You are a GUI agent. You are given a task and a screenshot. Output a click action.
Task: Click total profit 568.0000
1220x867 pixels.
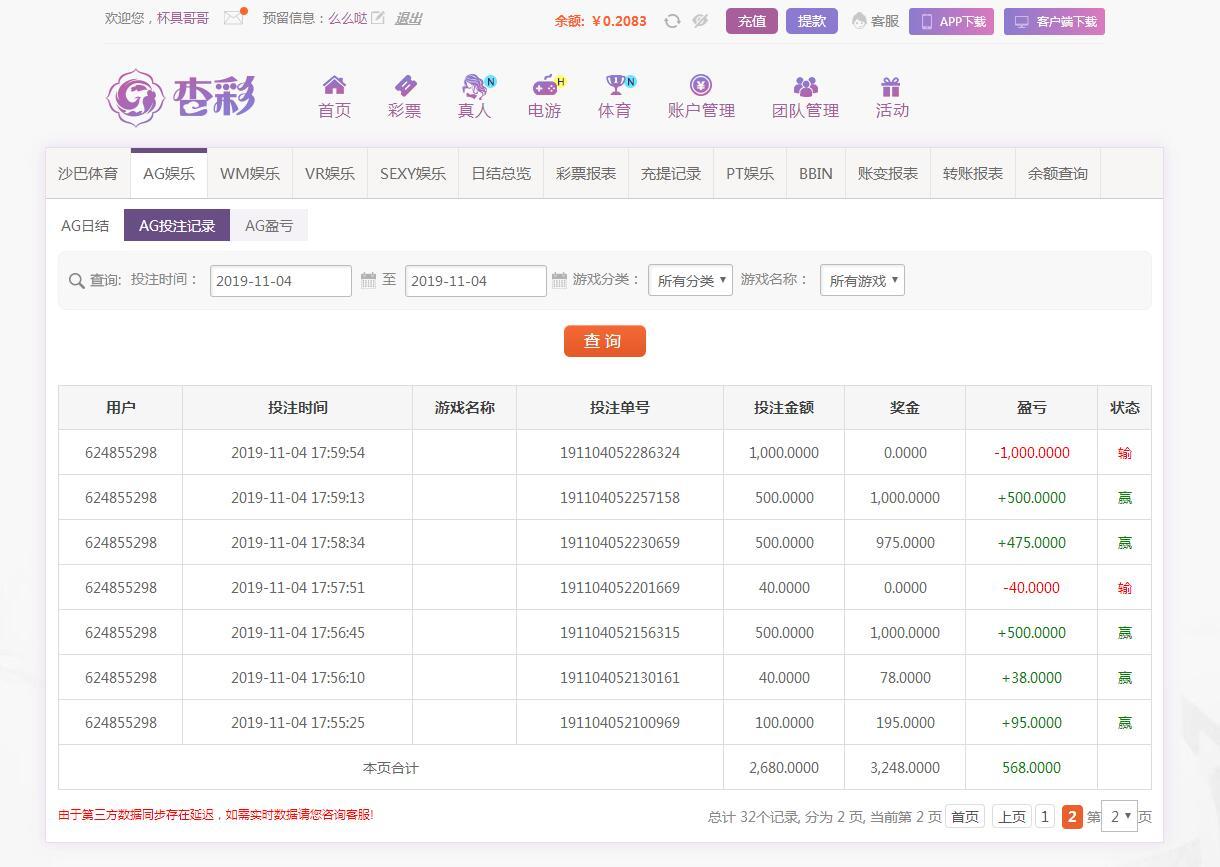[1031, 768]
